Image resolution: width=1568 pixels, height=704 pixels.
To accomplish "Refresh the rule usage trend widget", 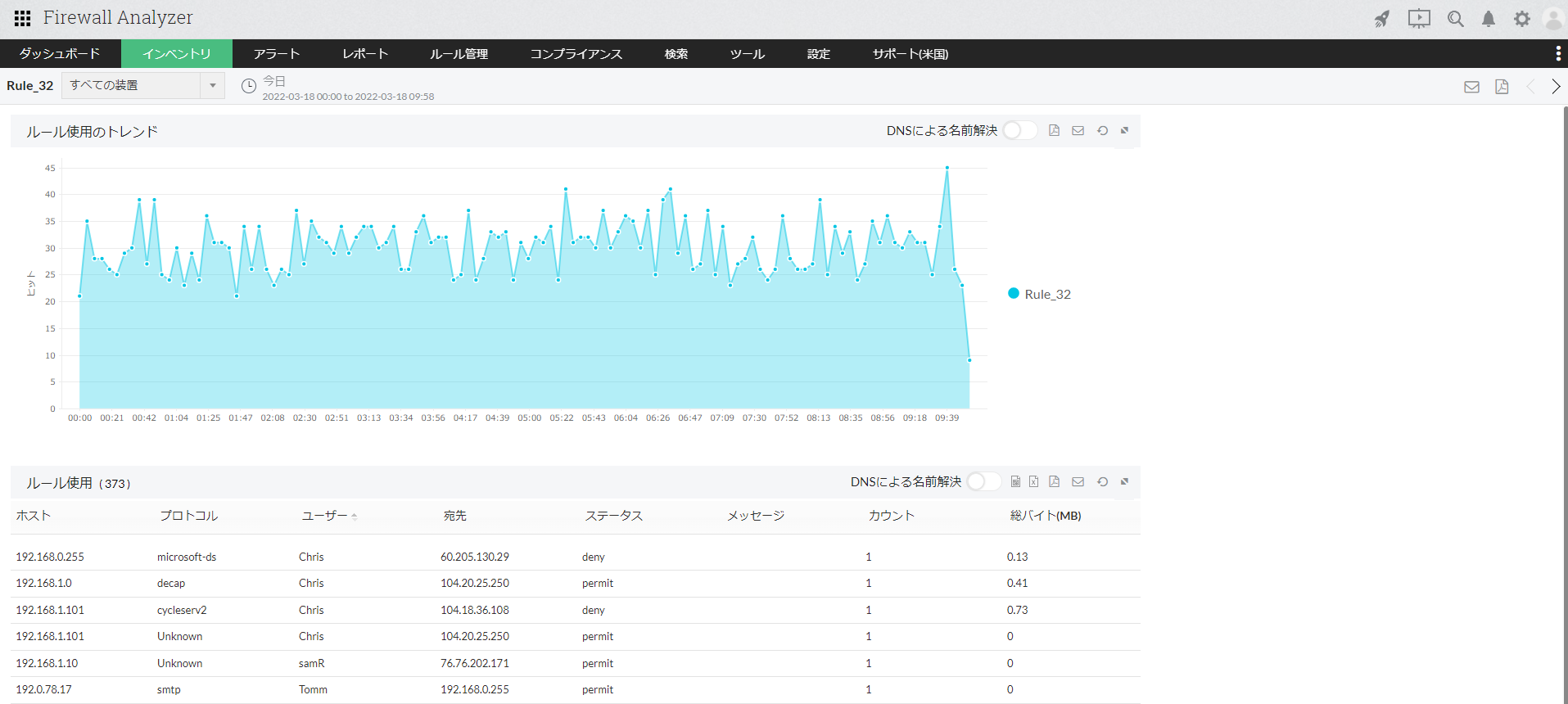I will pyautogui.click(x=1103, y=131).
